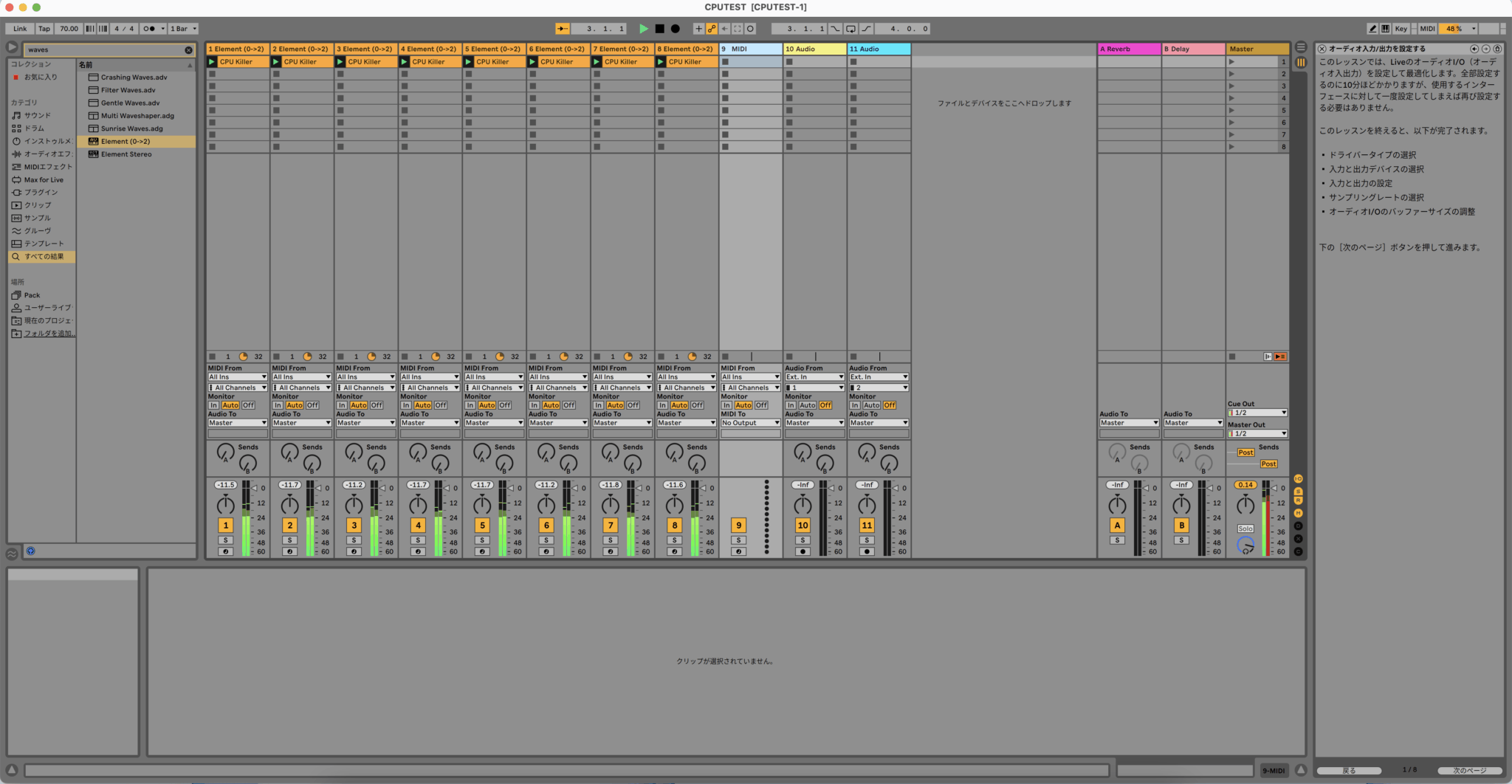Launch the CPU Killer clip on track 1

coord(212,62)
